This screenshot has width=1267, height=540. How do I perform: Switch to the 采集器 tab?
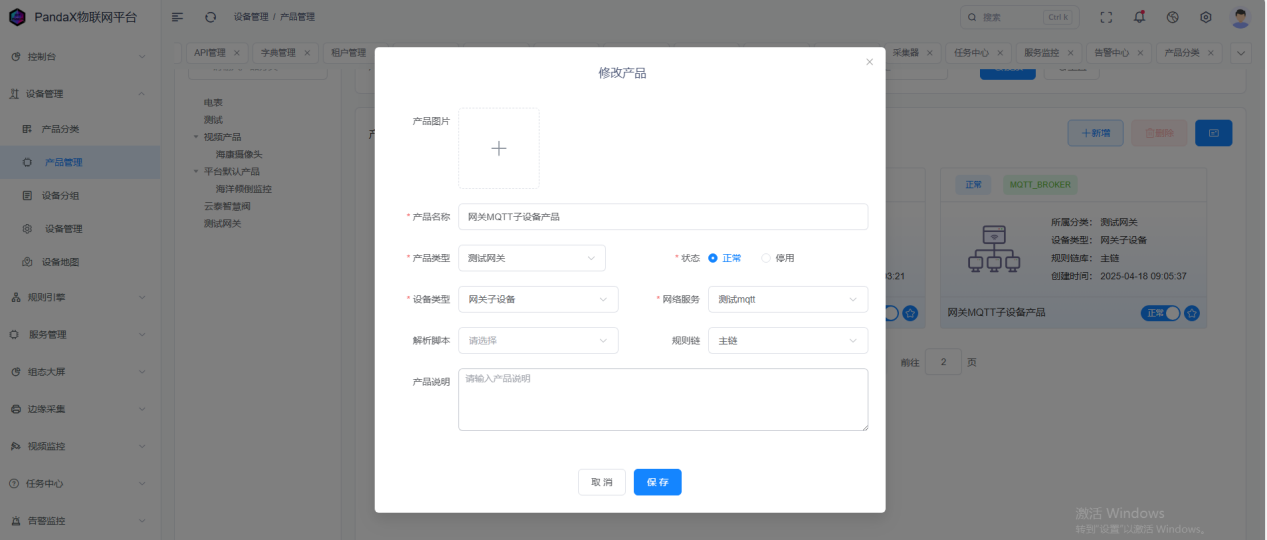click(906, 53)
